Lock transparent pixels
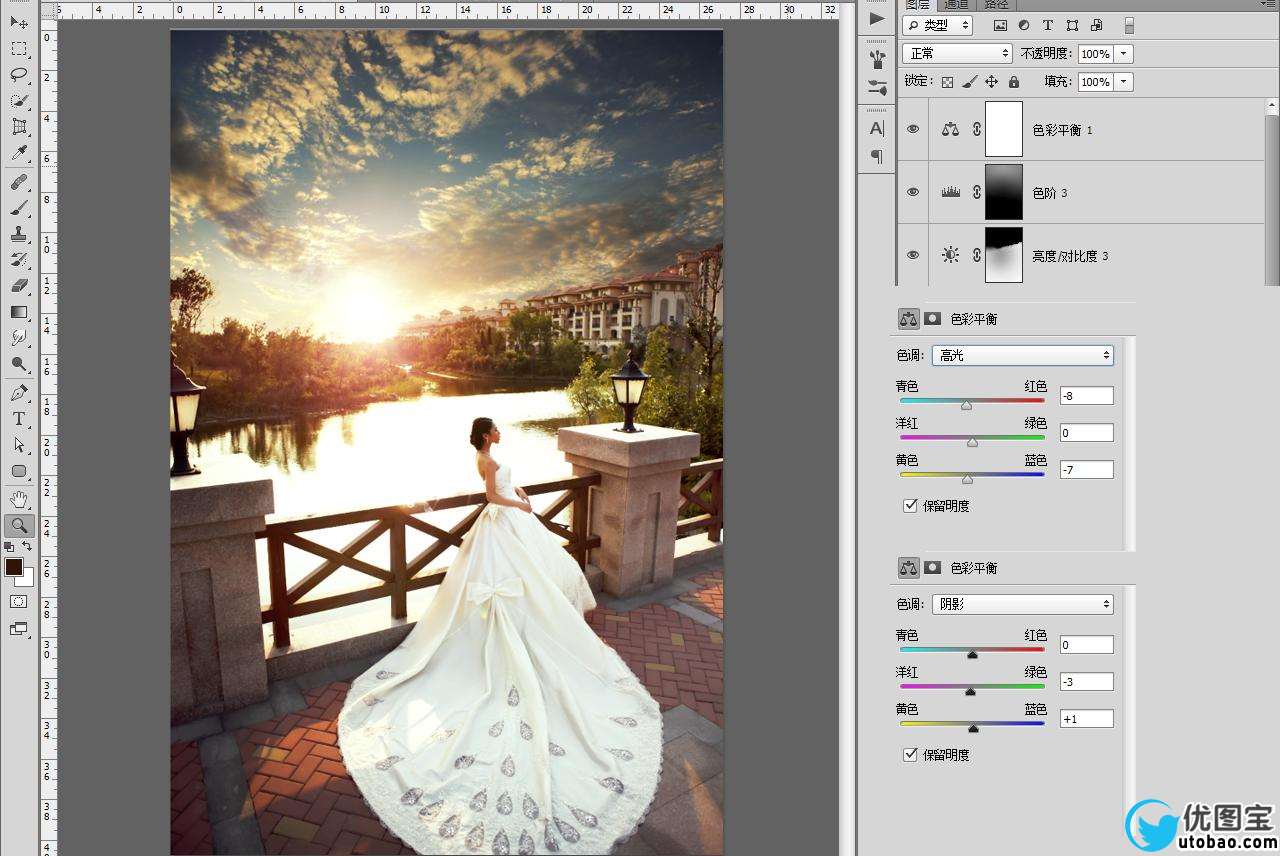This screenshot has height=856, width=1280. click(x=947, y=82)
